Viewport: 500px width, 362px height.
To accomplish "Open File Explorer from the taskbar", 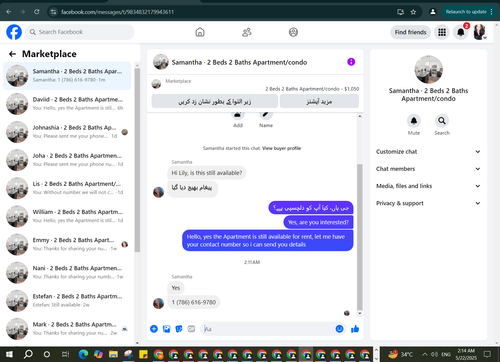I will (113, 354).
